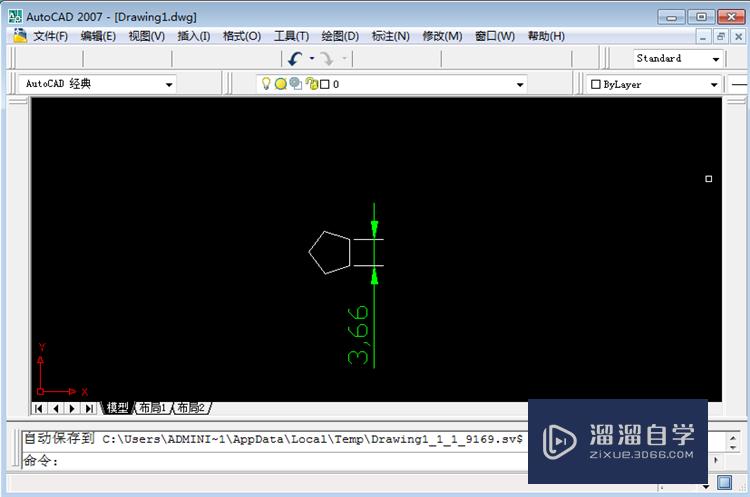The image size is (750, 497).
Task: Open the 视图(V) menu
Action: point(146,36)
